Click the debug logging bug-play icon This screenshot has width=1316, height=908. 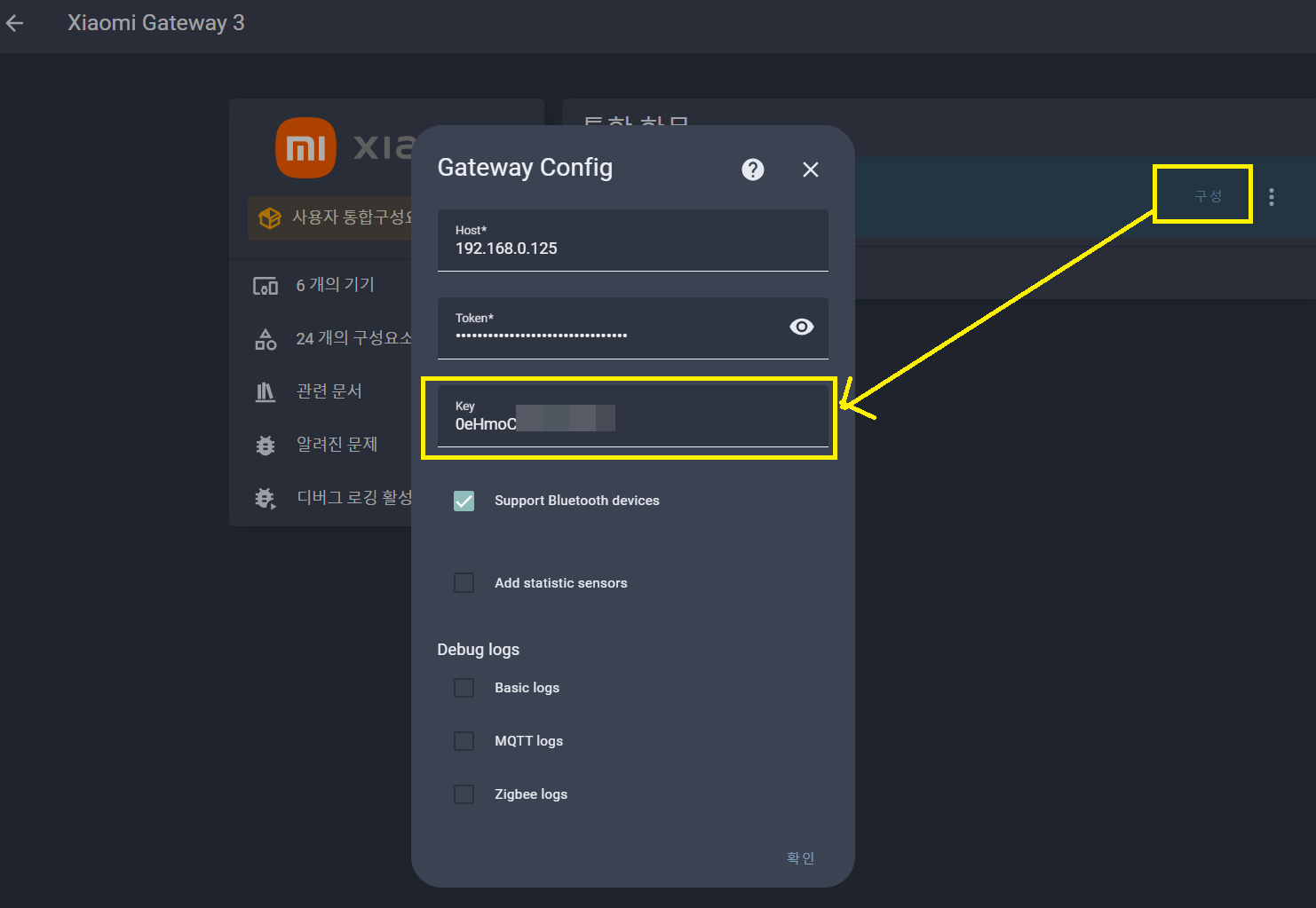[266, 498]
